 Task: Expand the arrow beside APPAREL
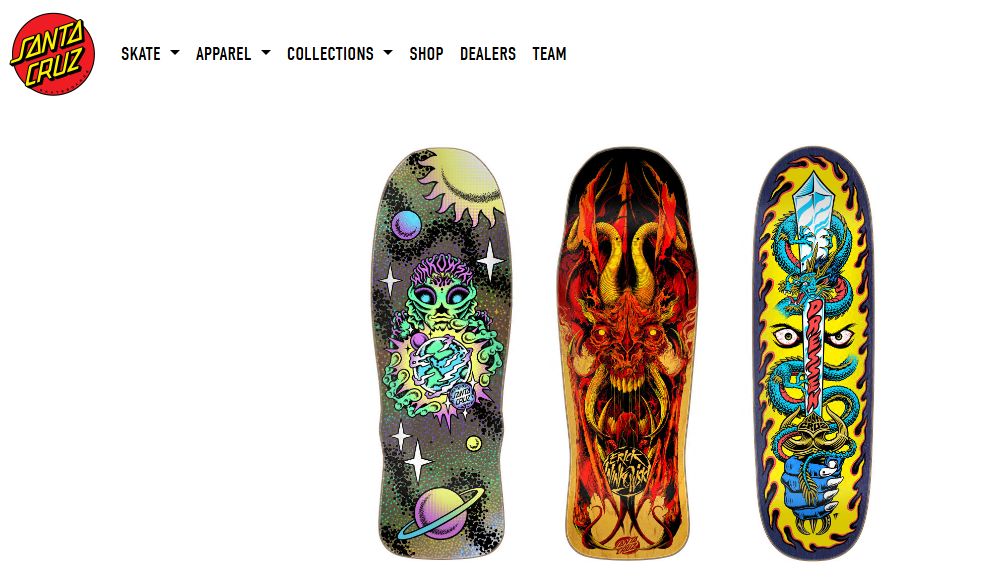click(x=266, y=53)
